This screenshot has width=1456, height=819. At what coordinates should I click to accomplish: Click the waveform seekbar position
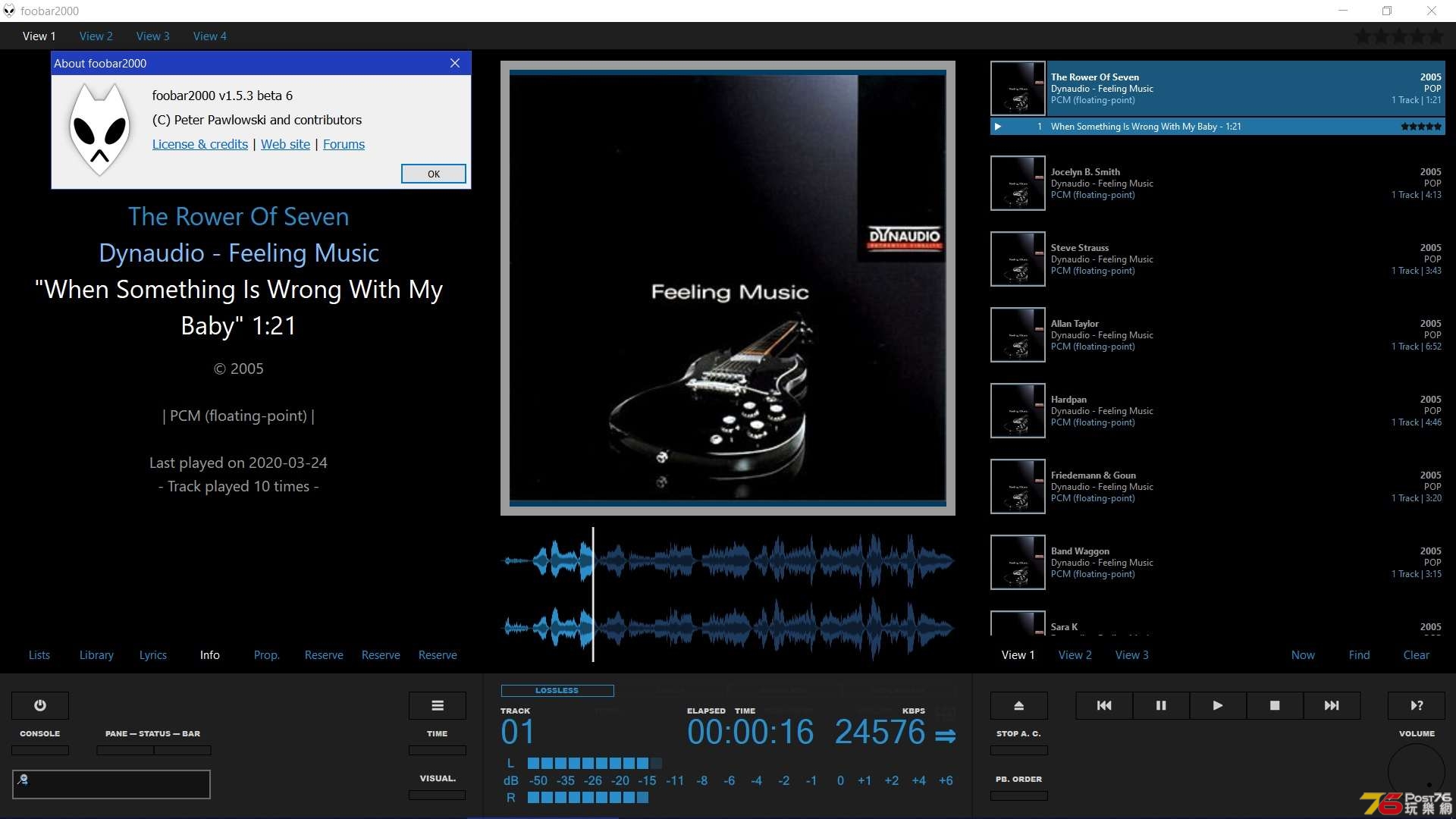click(x=592, y=590)
